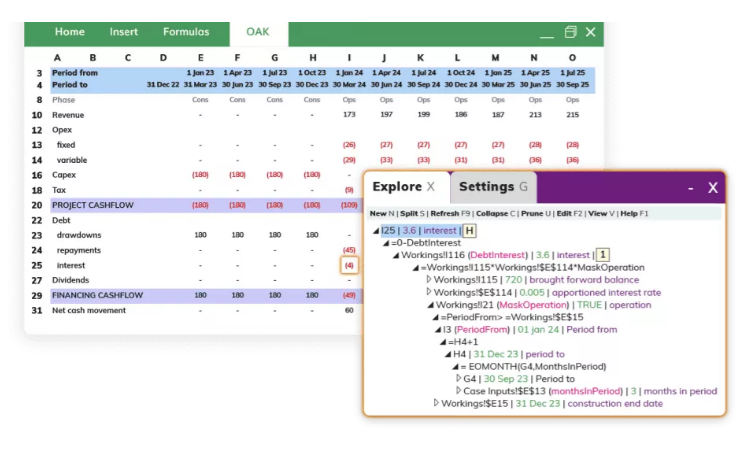
Task: Open the Insert ribbon tab
Action: (123, 32)
